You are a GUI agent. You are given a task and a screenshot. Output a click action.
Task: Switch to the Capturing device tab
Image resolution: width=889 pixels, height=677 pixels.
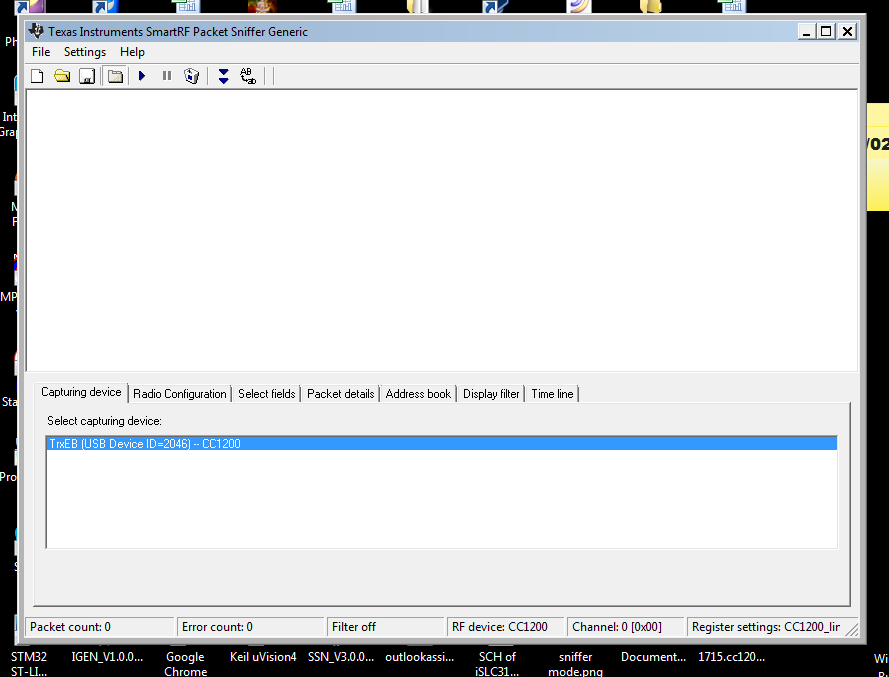point(81,392)
